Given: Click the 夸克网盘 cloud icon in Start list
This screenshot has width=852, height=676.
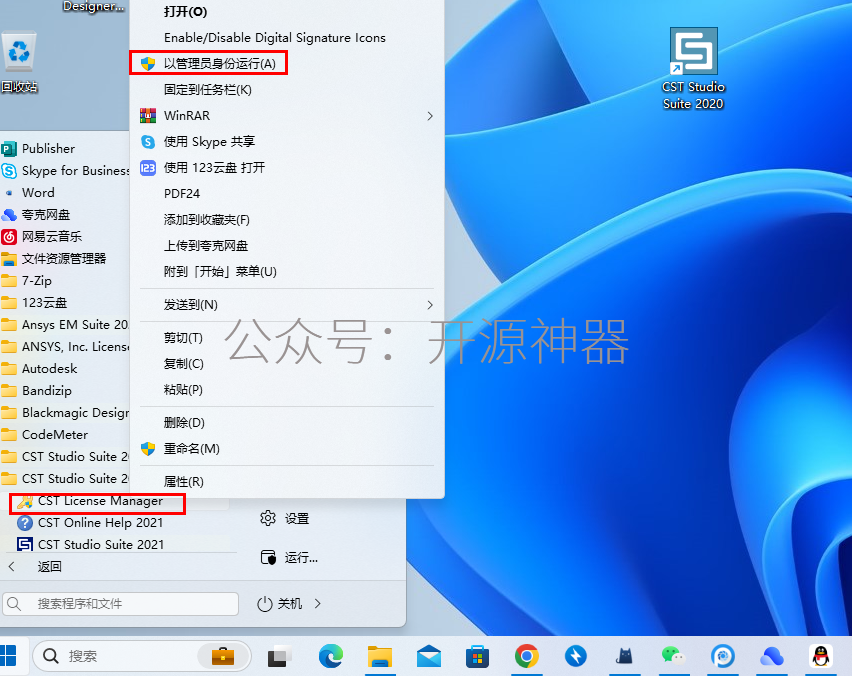Looking at the screenshot, I should point(9,215).
